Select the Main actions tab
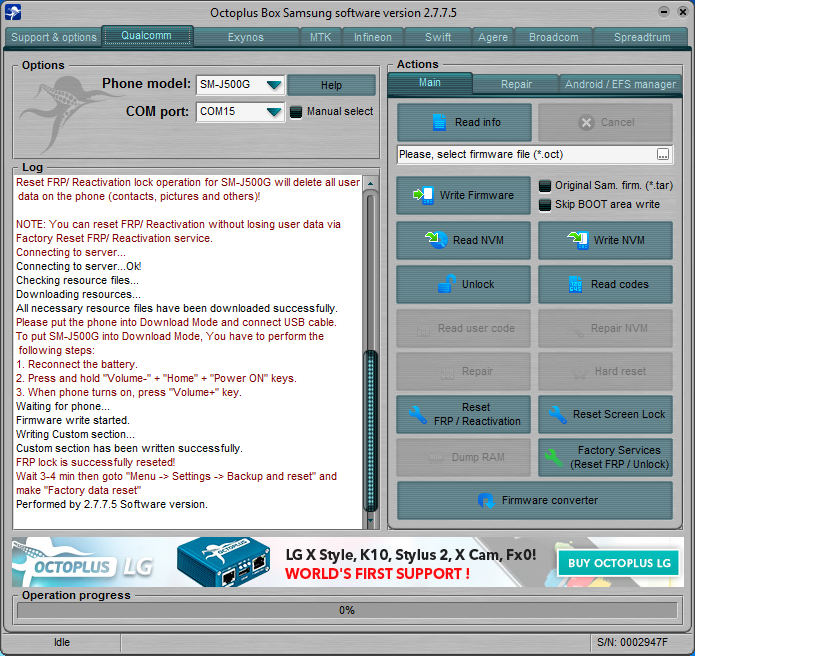Screen dimensions: 819x656 [430, 83]
